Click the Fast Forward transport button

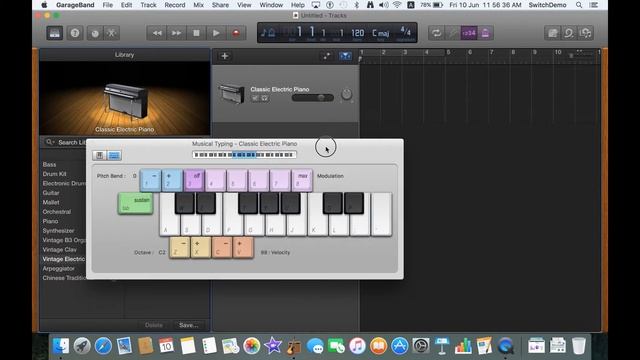pyautogui.click(x=176, y=33)
